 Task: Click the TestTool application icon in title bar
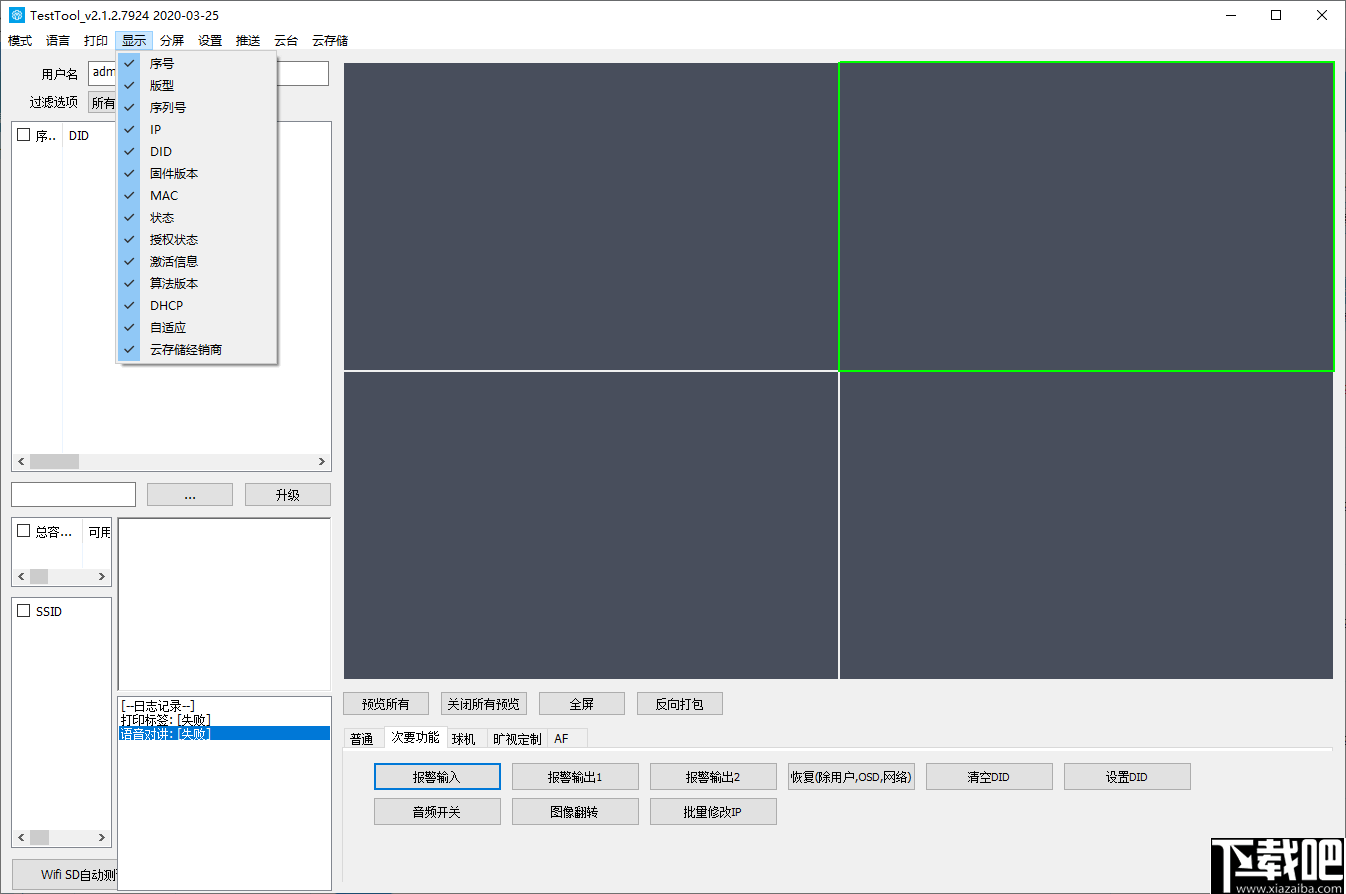(14, 15)
